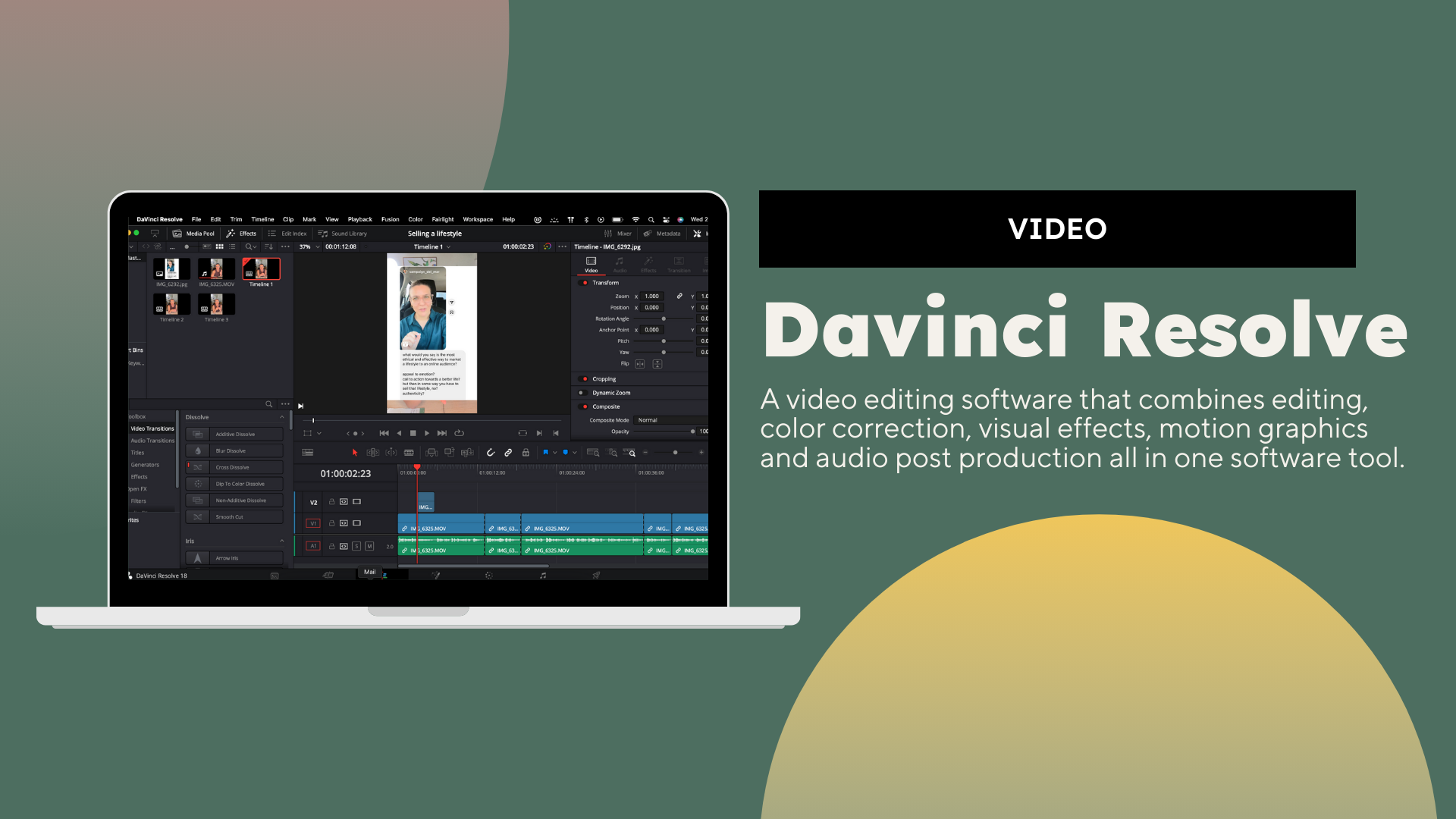Toggle timeline snapping magnet icon
1456x819 pixels.
click(491, 453)
